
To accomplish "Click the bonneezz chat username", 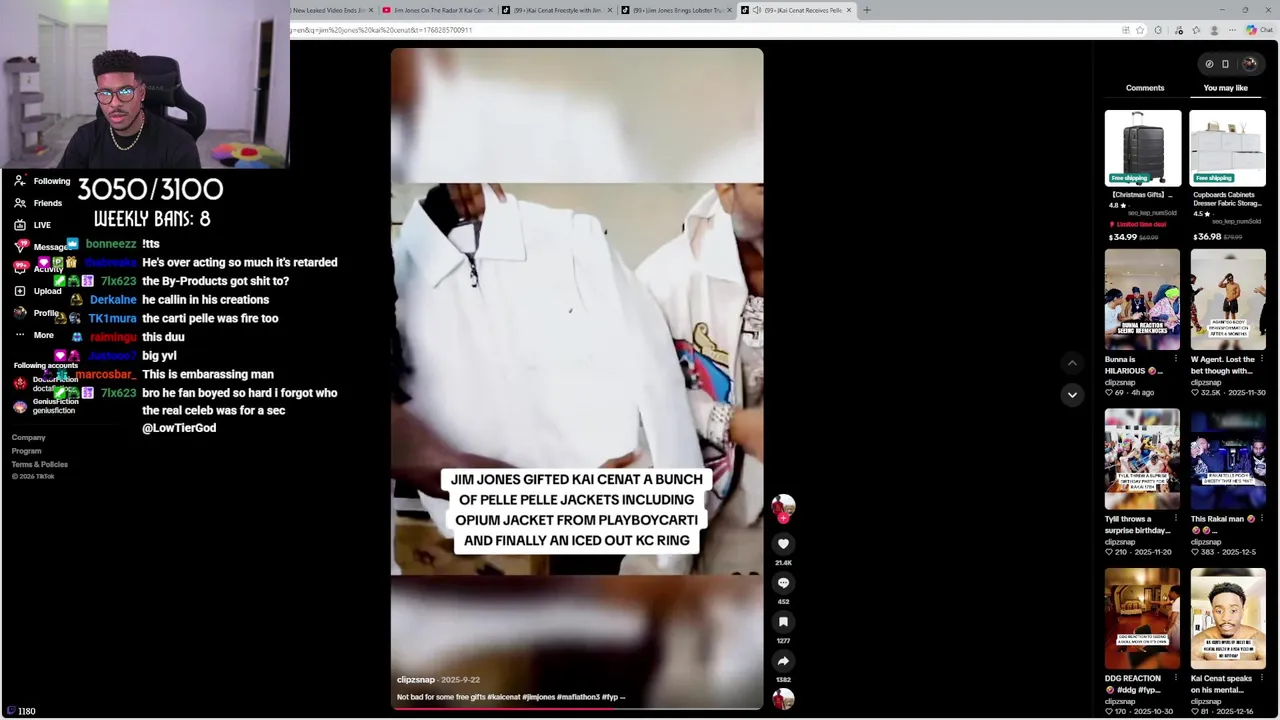I will pyautogui.click(x=111, y=244).
